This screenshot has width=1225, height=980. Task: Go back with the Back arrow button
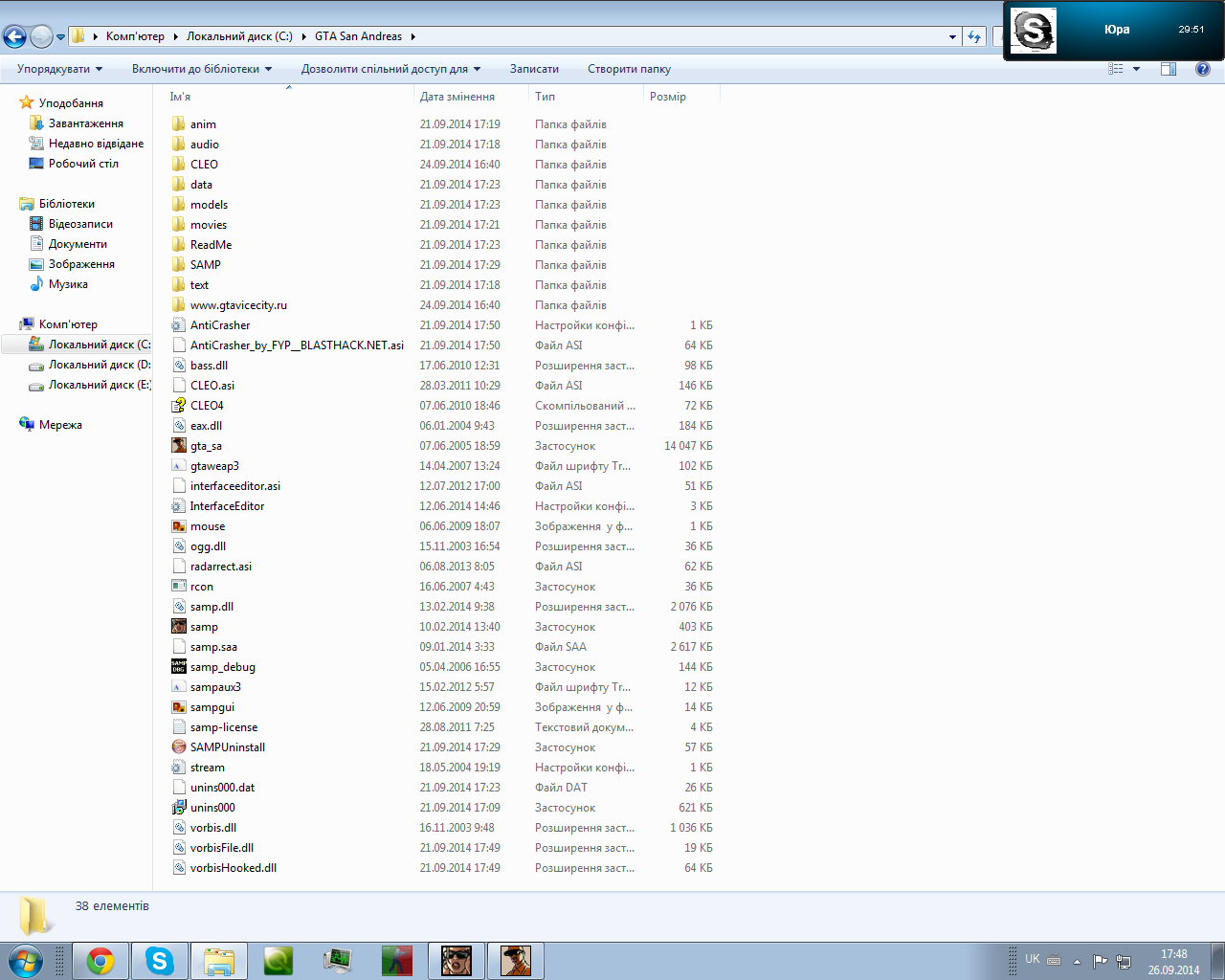pos(14,36)
